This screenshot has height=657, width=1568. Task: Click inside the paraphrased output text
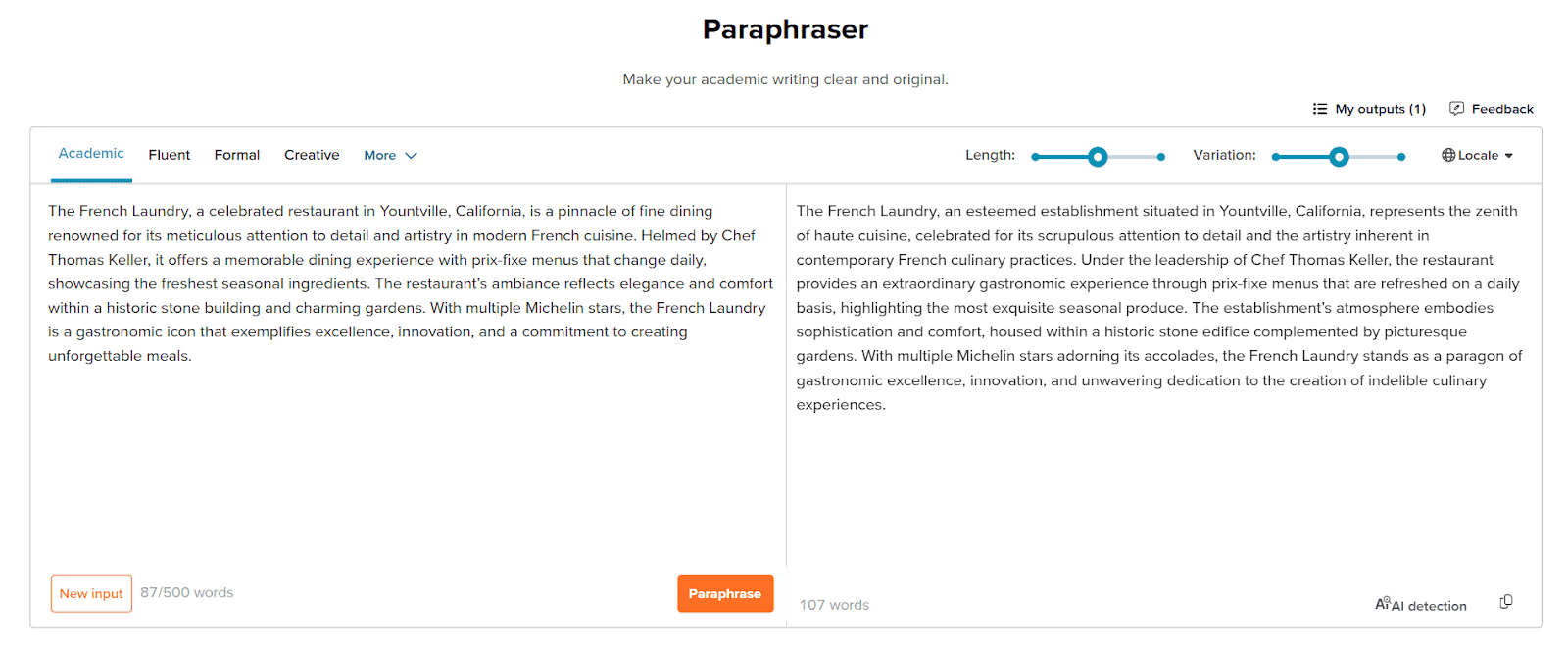pyautogui.click(x=1160, y=307)
